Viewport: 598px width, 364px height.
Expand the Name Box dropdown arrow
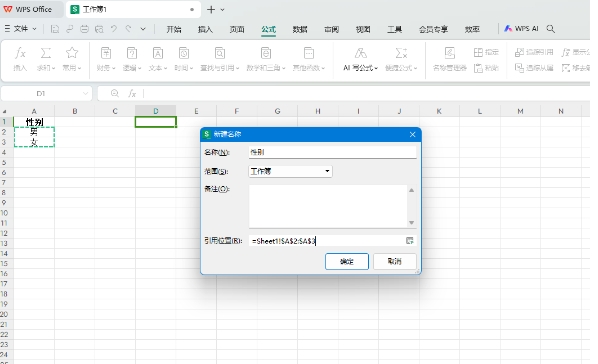tap(85, 93)
